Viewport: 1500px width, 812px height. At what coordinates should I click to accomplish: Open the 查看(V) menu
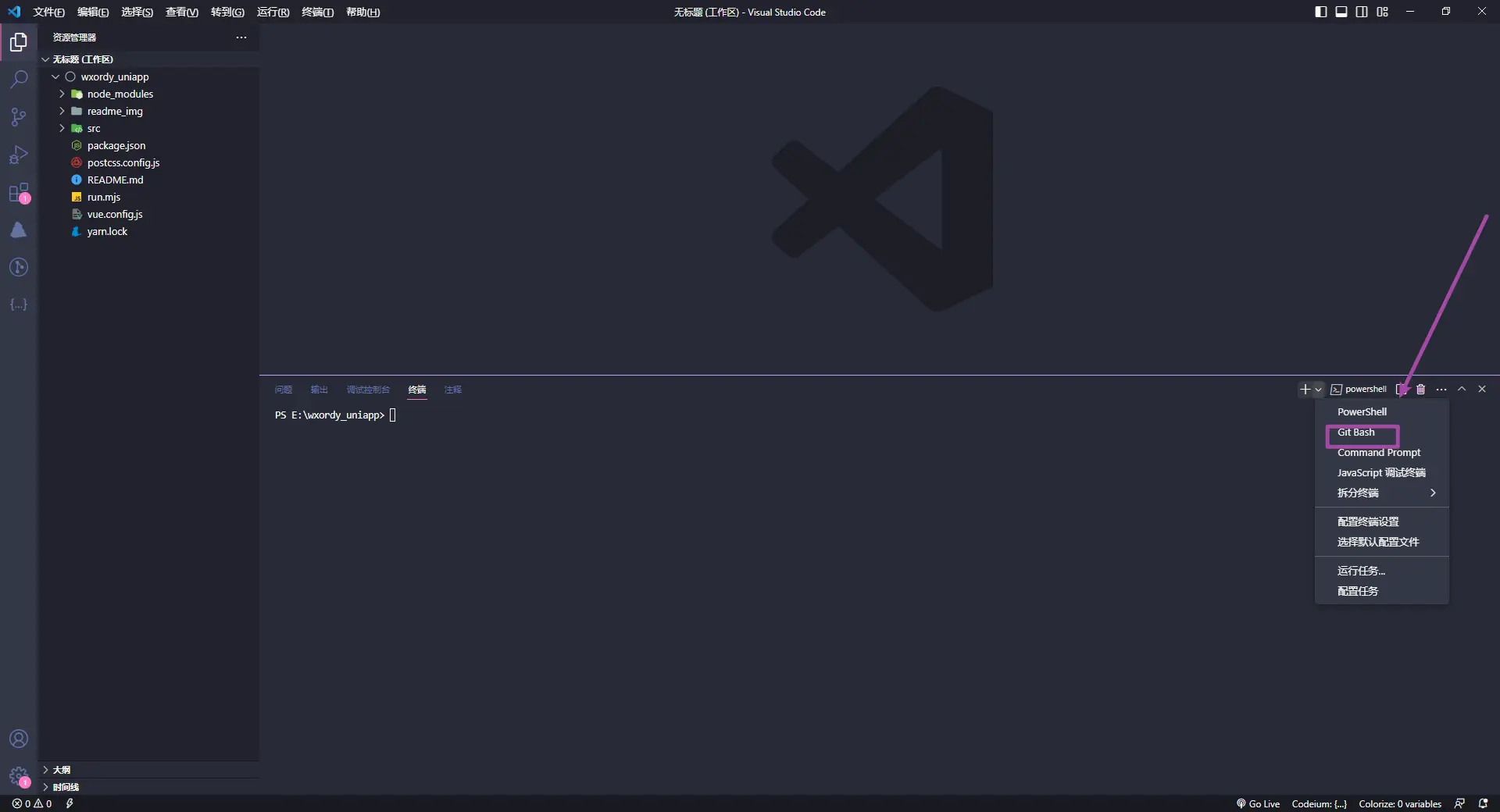point(182,12)
